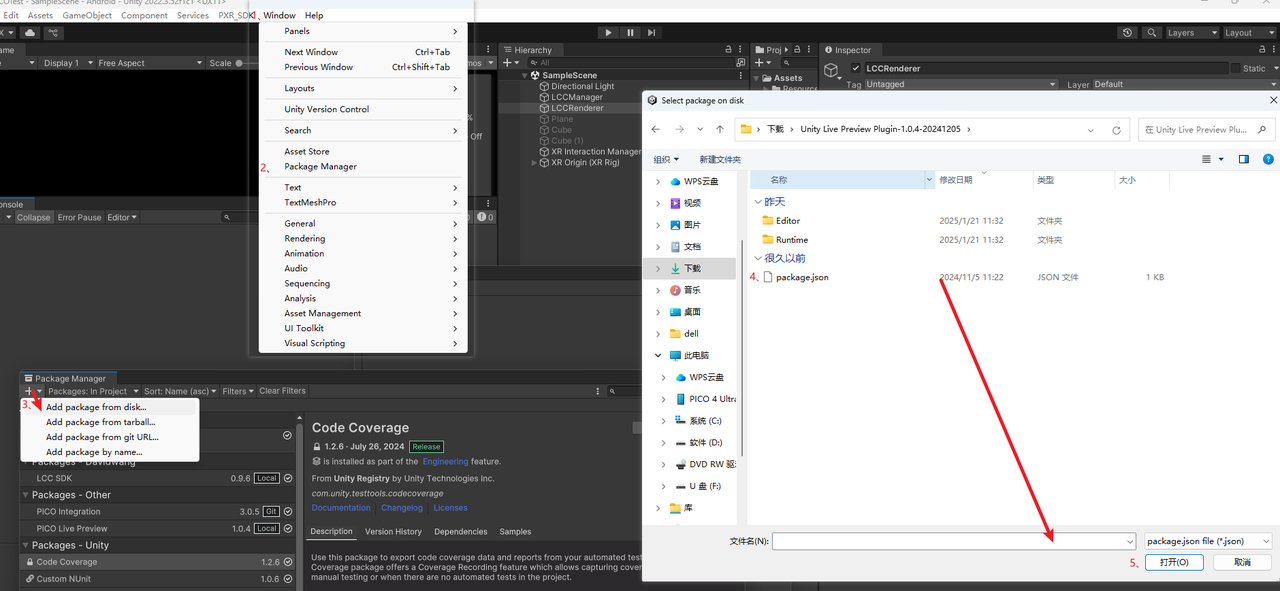Select LCCRenderer object in the Hierarchy
This screenshot has width=1280, height=591.
coord(577,108)
